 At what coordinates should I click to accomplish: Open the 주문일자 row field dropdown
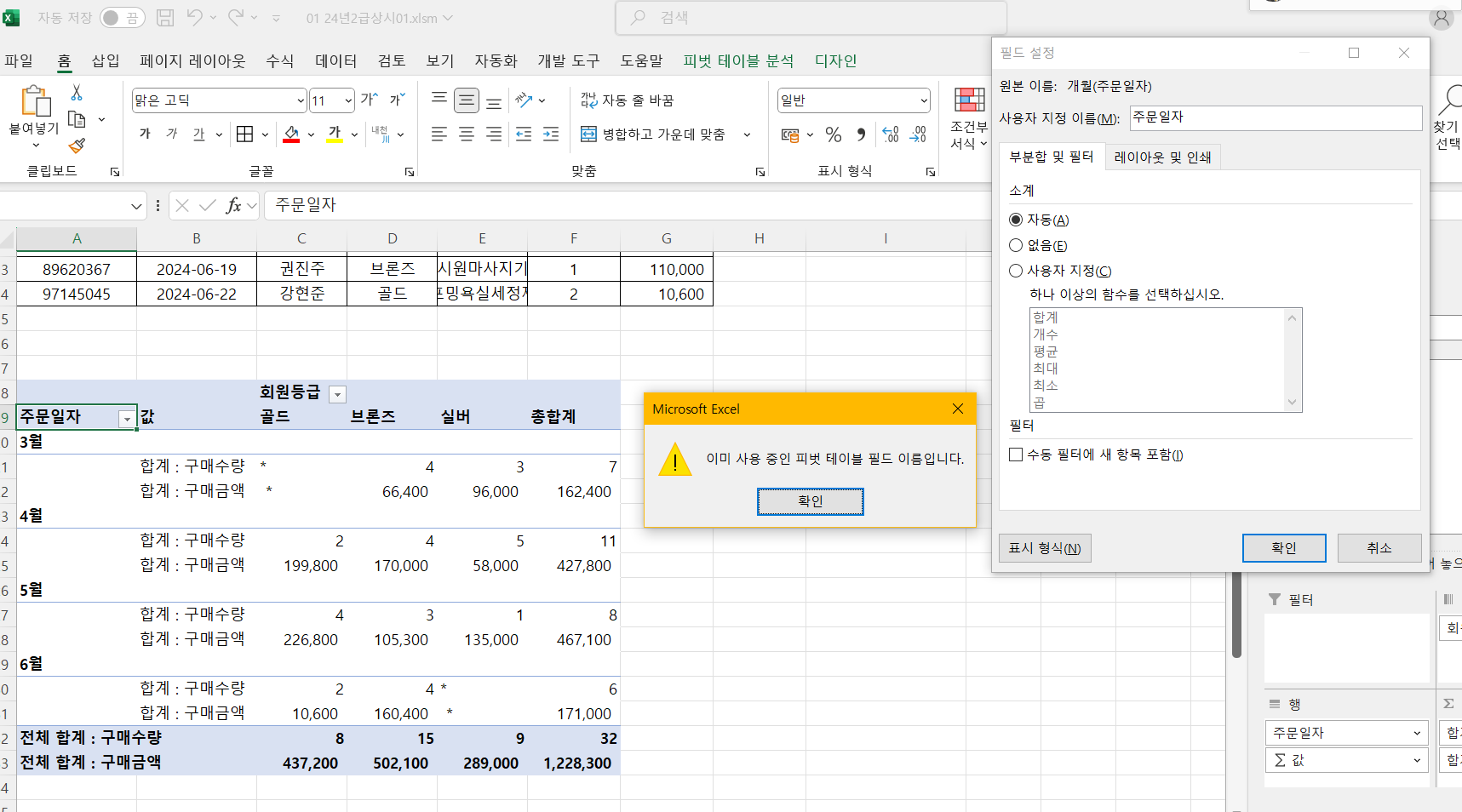click(127, 418)
